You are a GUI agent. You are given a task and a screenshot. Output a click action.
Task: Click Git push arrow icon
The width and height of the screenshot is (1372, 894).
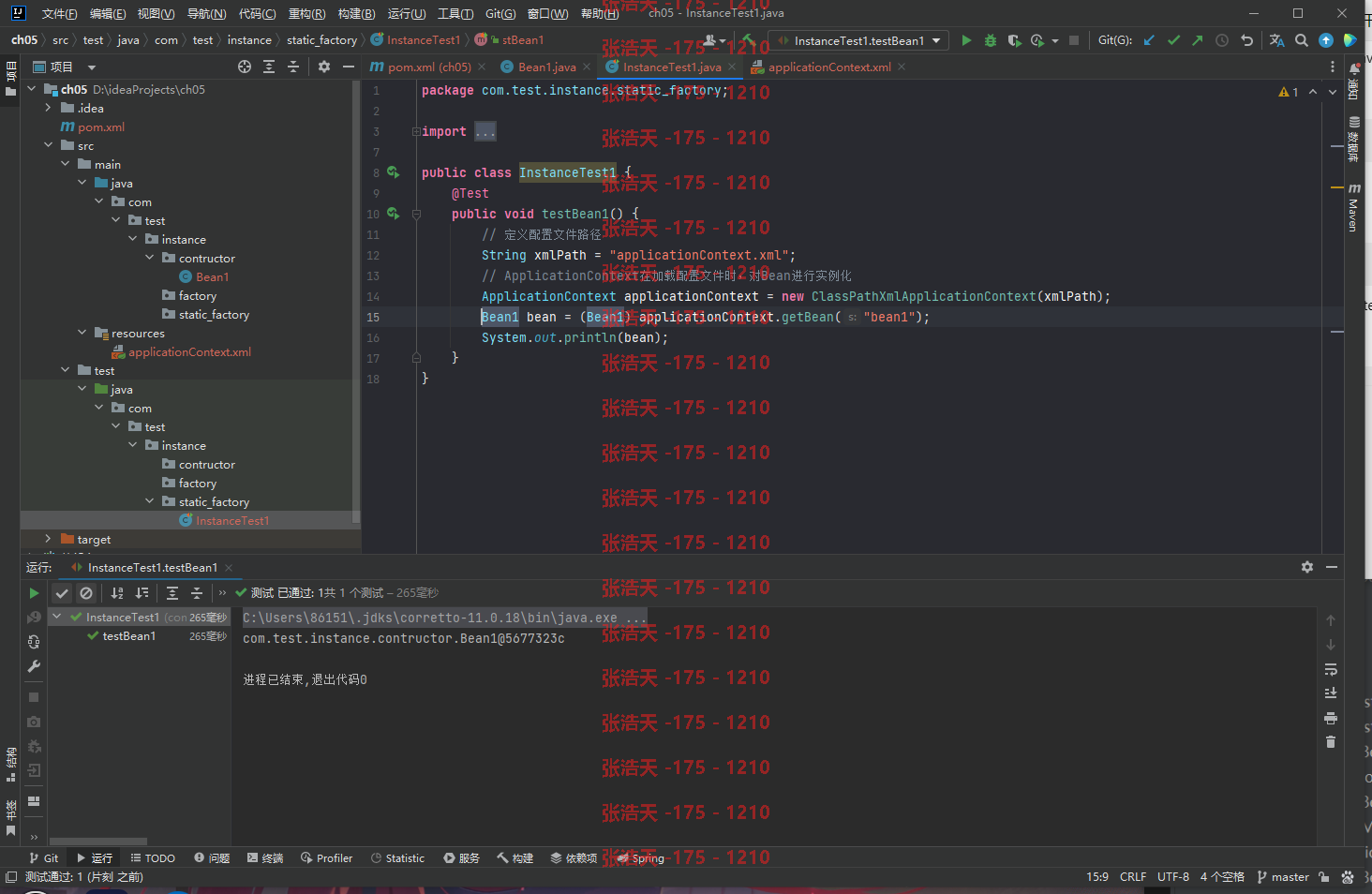coord(1198,40)
